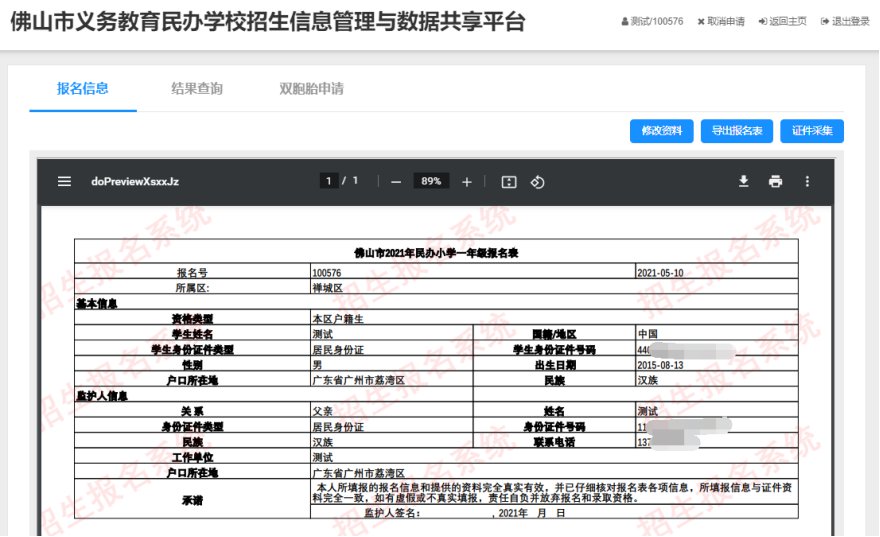
Task: Click the 证件采集 button
Action: tap(812, 131)
